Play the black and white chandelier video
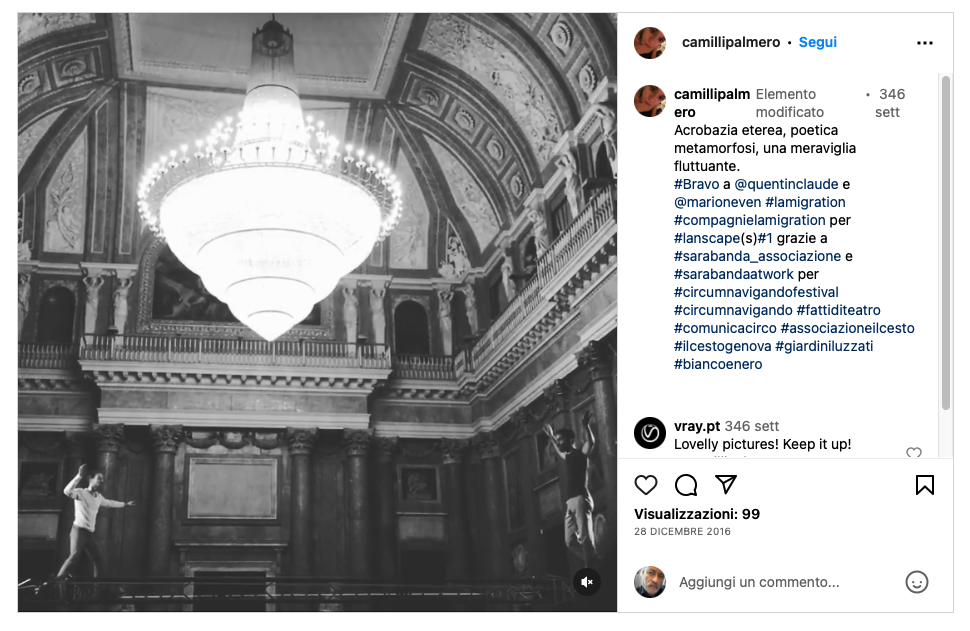Viewport: 970px width, 631px height. click(317, 312)
